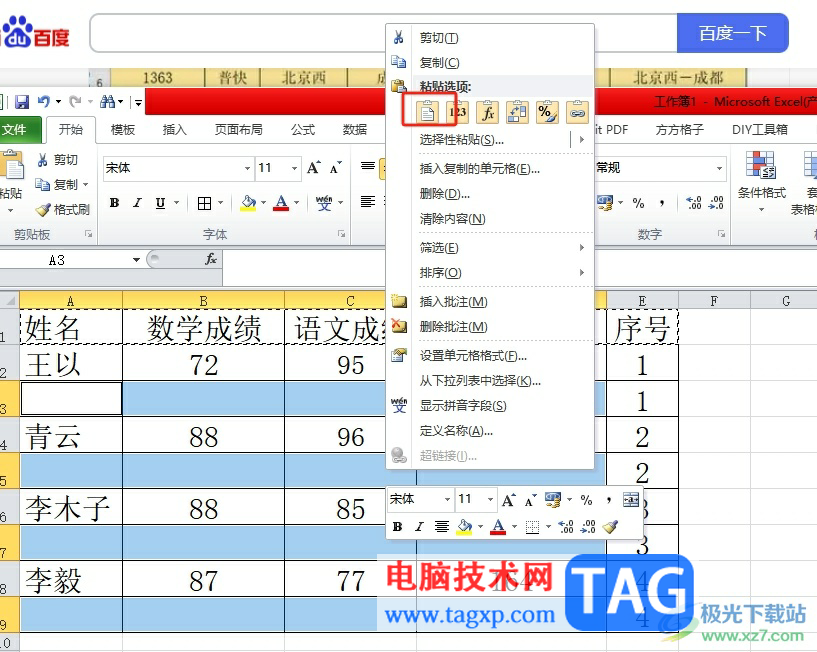This screenshot has height=652, width=817.
Task: Click the Percent Style icon in ribbon
Action: tap(638, 203)
